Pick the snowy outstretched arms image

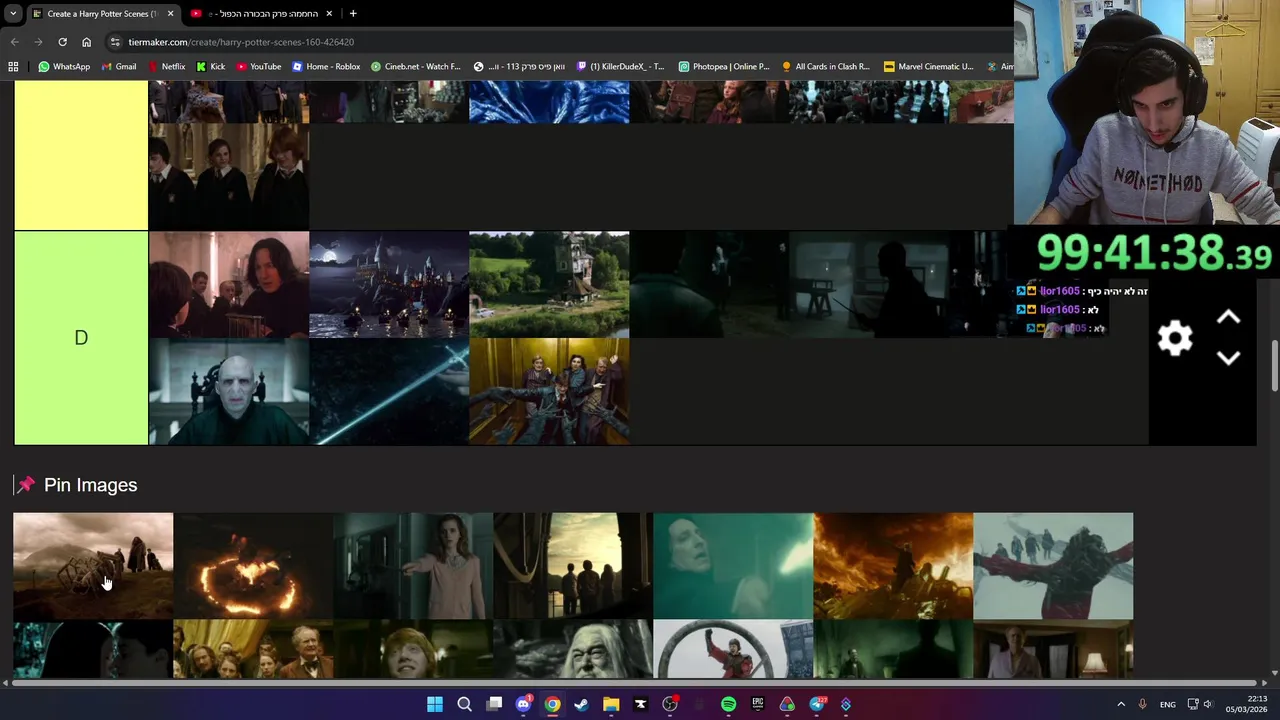pos(1053,566)
